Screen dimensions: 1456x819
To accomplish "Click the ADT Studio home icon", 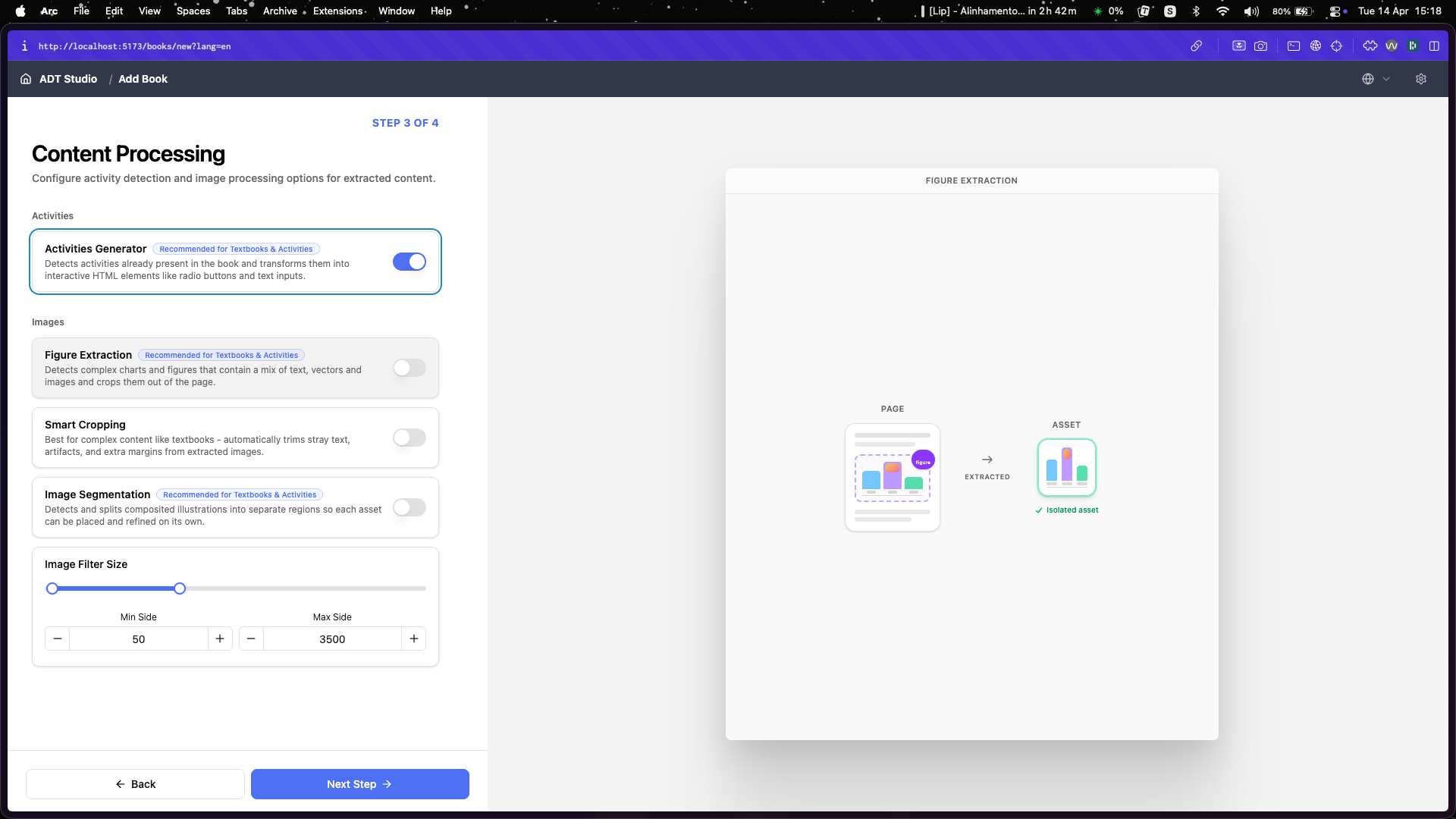I will pyautogui.click(x=26, y=79).
